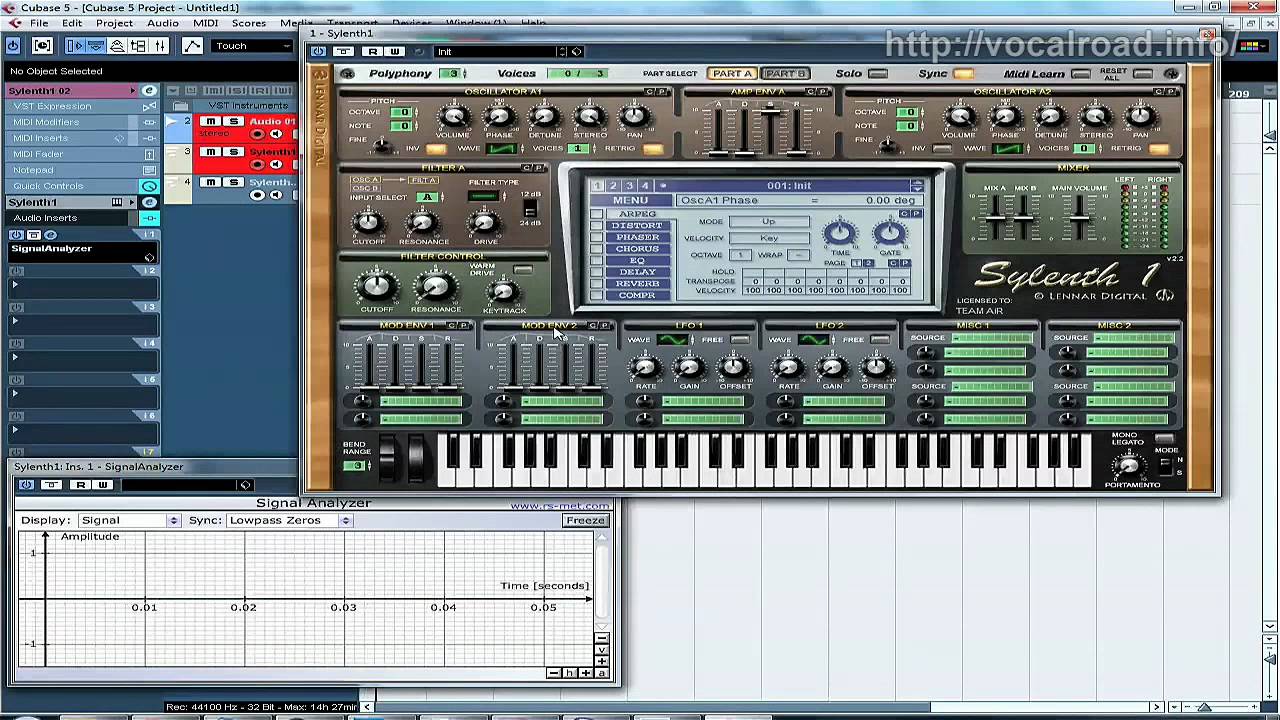Viewport: 1280px width, 720px height.
Task: Click the Freeze button in Signal Analyzer
Action: click(585, 521)
